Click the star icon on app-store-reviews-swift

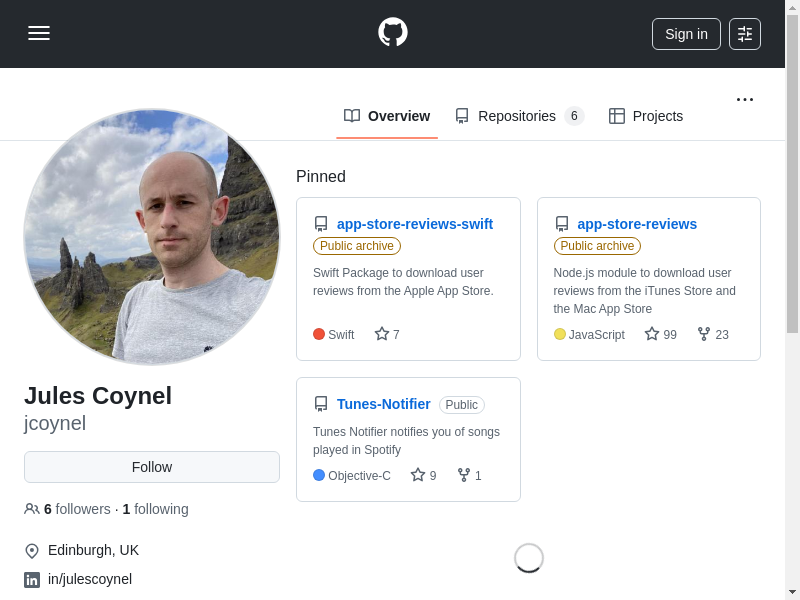[382, 334]
